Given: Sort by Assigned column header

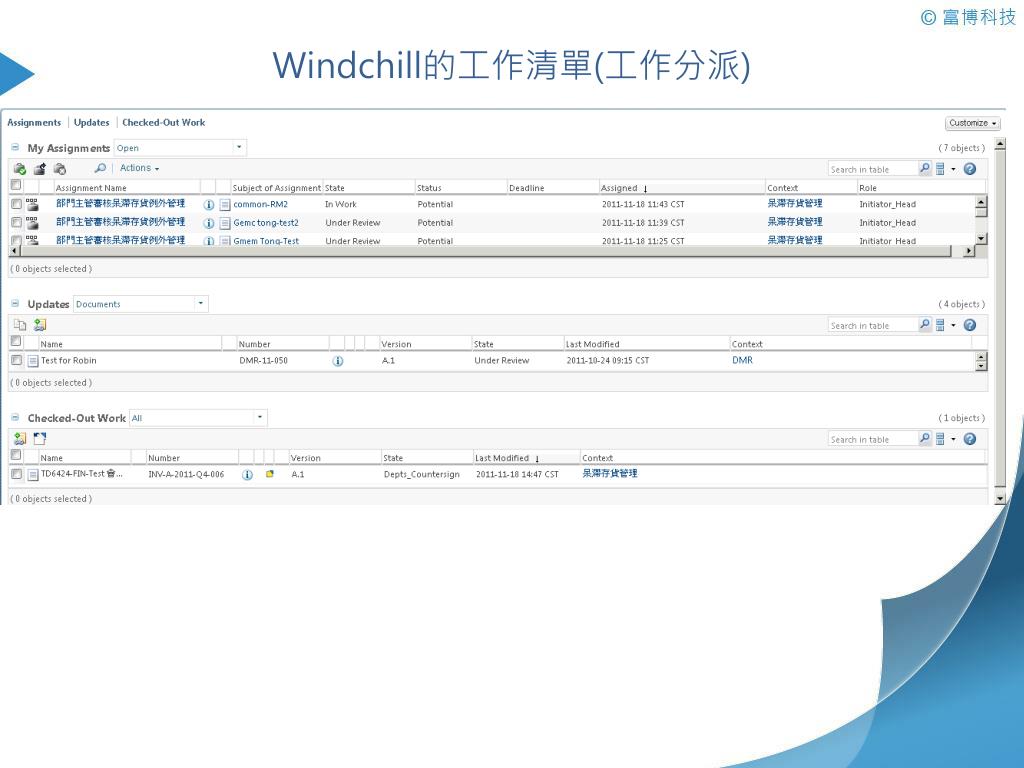Looking at the screenshot, I should point(618,188).
